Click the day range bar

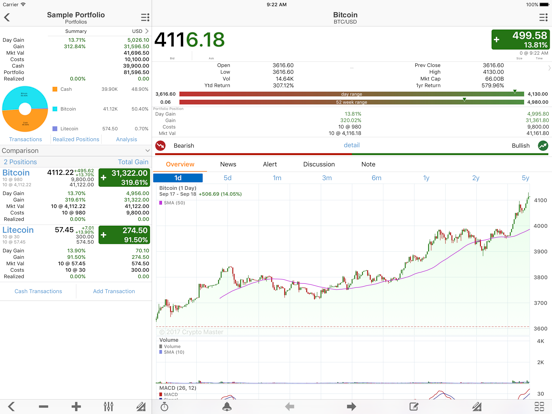351,94
